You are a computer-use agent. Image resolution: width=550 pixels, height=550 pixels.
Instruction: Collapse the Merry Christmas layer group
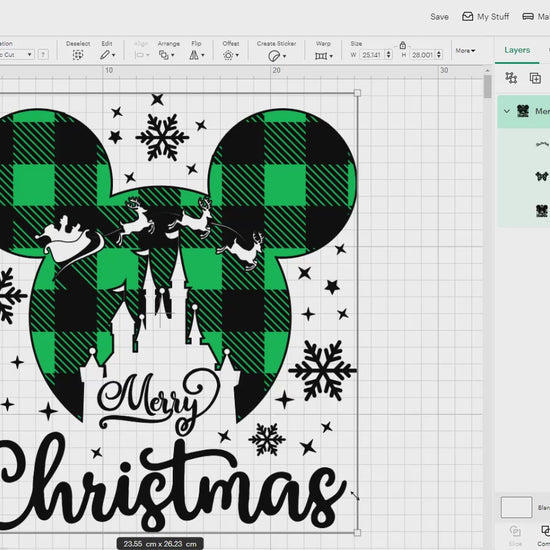507,111
